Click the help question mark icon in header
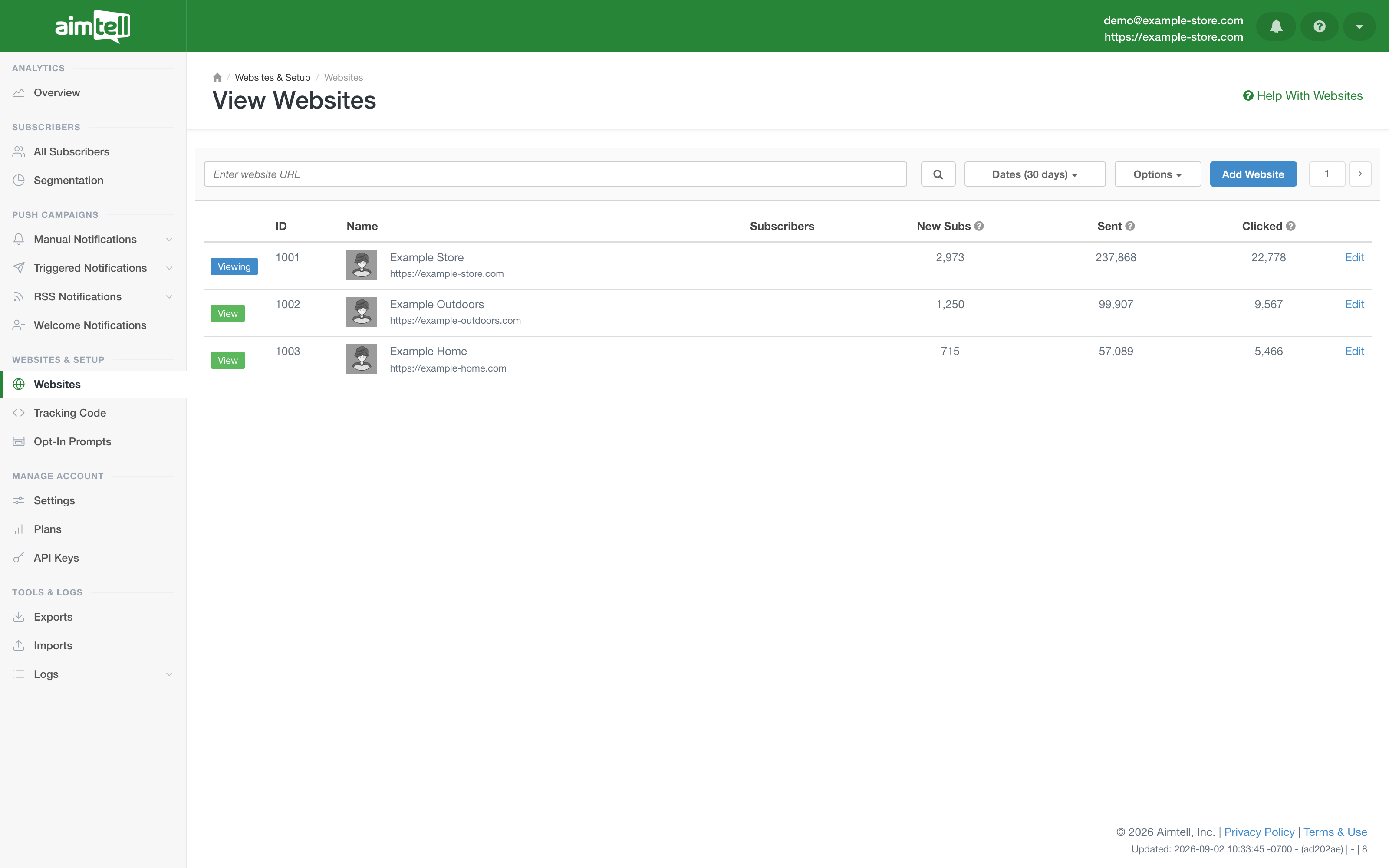 (1319, 26)
